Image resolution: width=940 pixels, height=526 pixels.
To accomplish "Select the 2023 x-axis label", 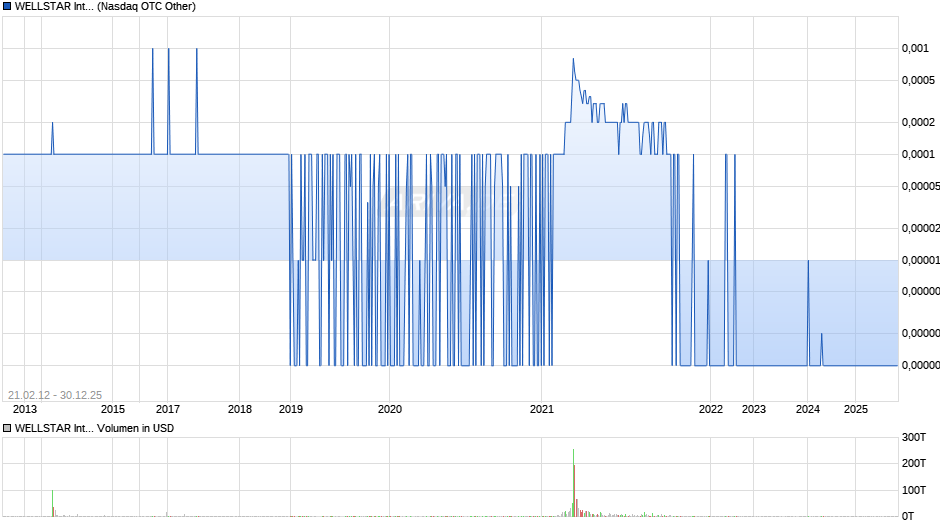I will 754,409.
